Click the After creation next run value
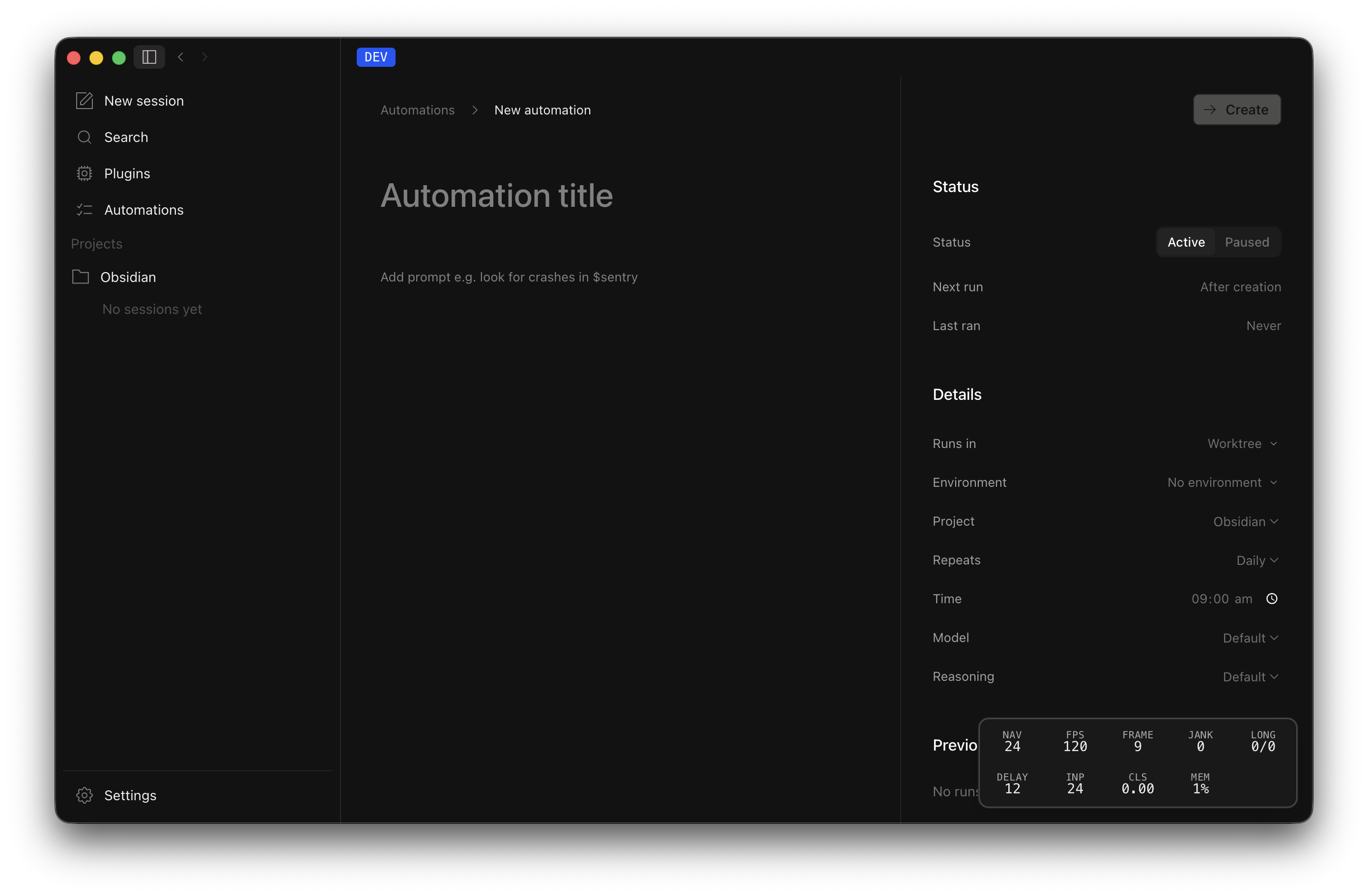 (1240, 286)
